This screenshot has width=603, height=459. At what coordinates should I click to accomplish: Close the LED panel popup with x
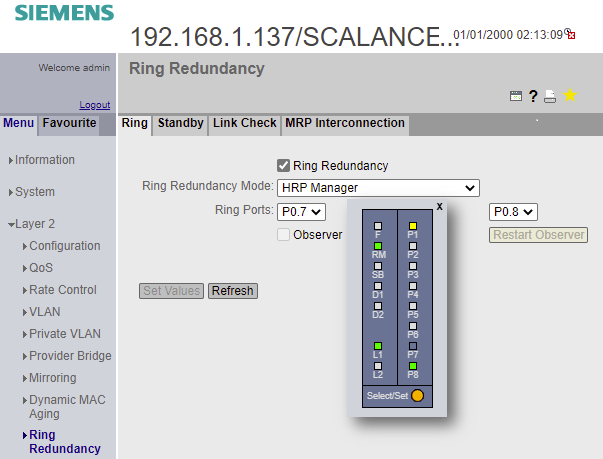point(439,206)
